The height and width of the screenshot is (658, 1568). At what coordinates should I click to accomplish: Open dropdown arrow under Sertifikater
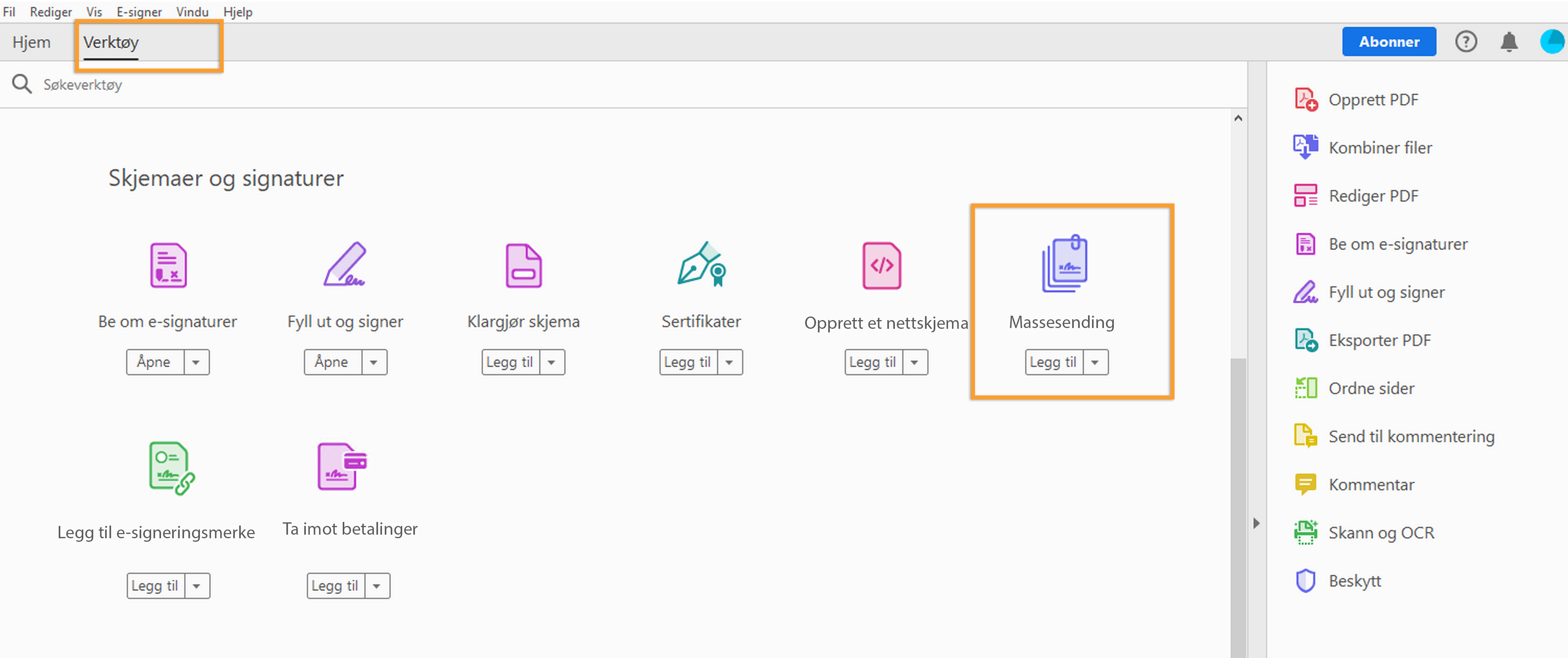(x=729, y=362)
